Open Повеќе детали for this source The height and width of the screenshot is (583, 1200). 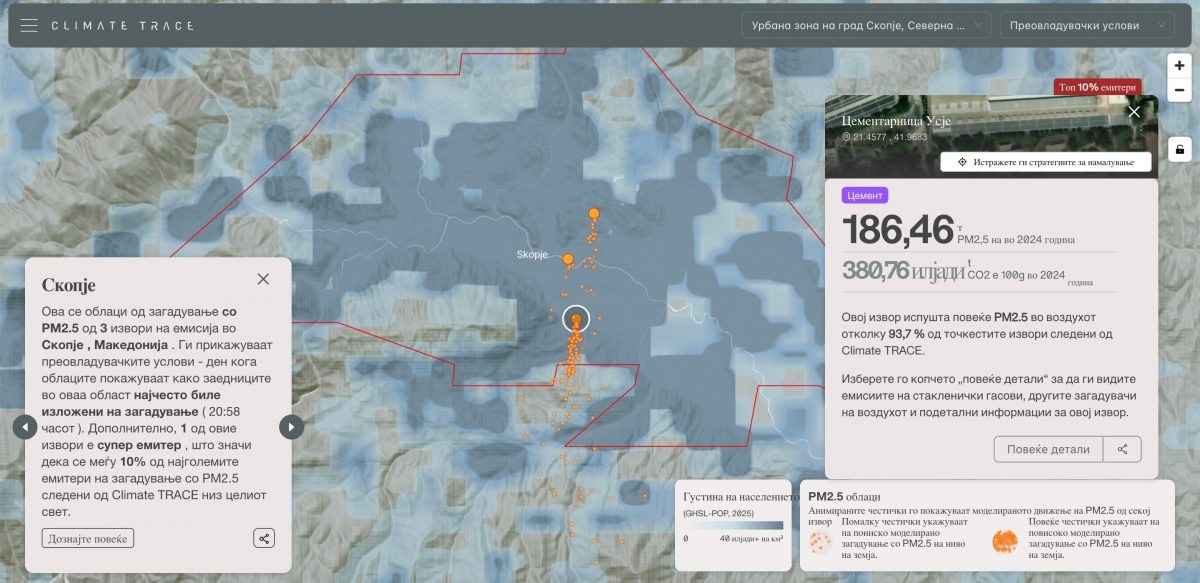pyautogui.click(x=1048, y=449)
